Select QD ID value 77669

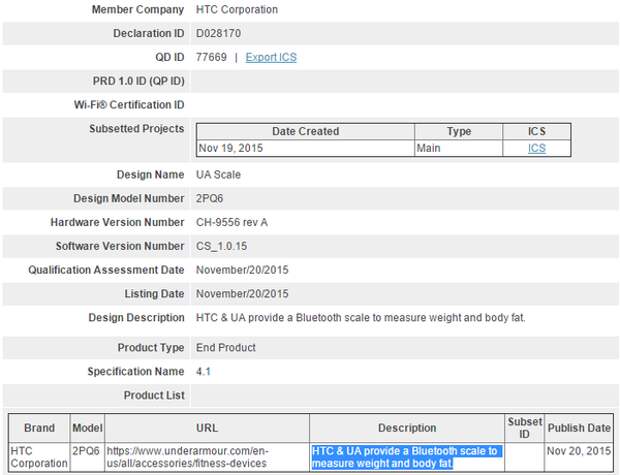(211, 57)
